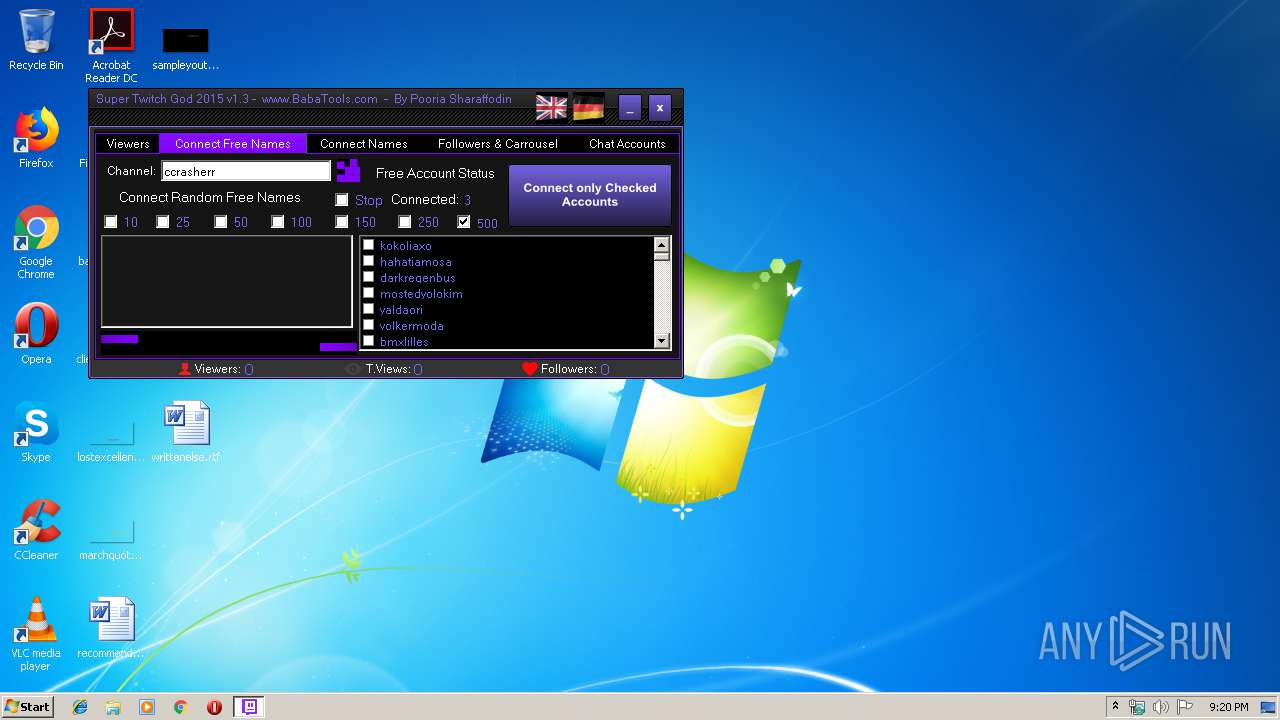
Task: Open the Followers & Carrousel tab
Action: click(498, 144)
